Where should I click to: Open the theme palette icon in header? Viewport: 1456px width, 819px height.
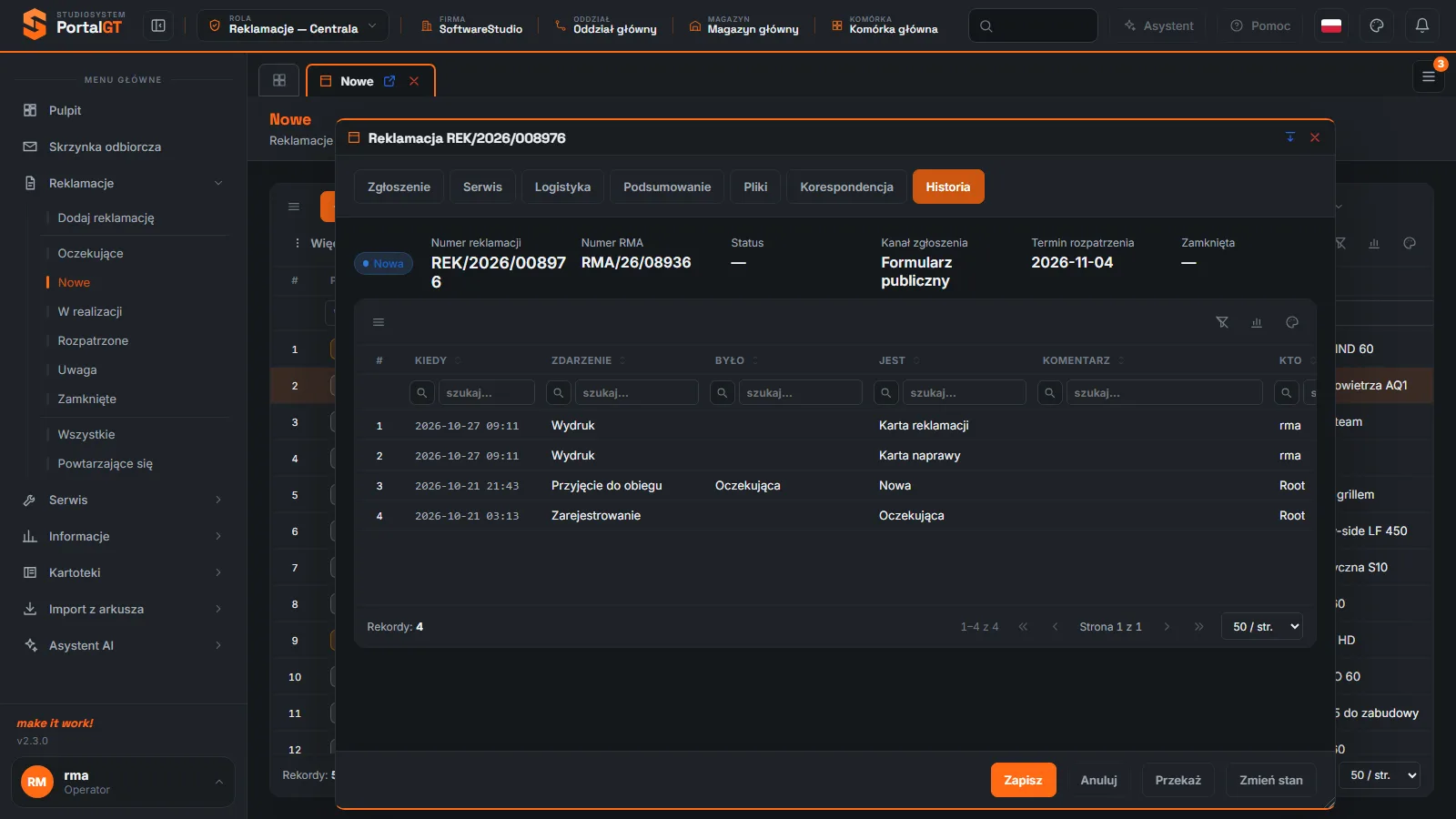tap(1377, 25)
